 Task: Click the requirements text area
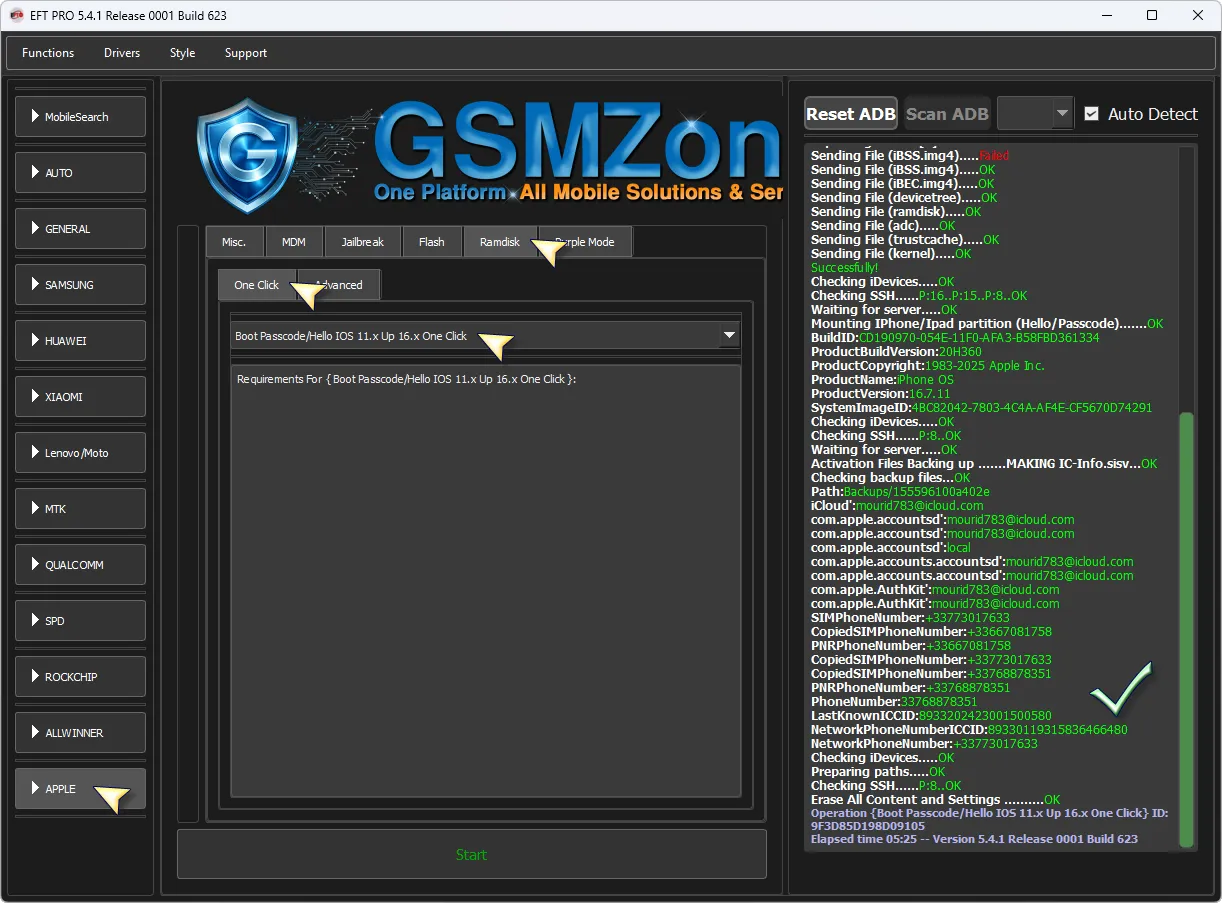485,580
